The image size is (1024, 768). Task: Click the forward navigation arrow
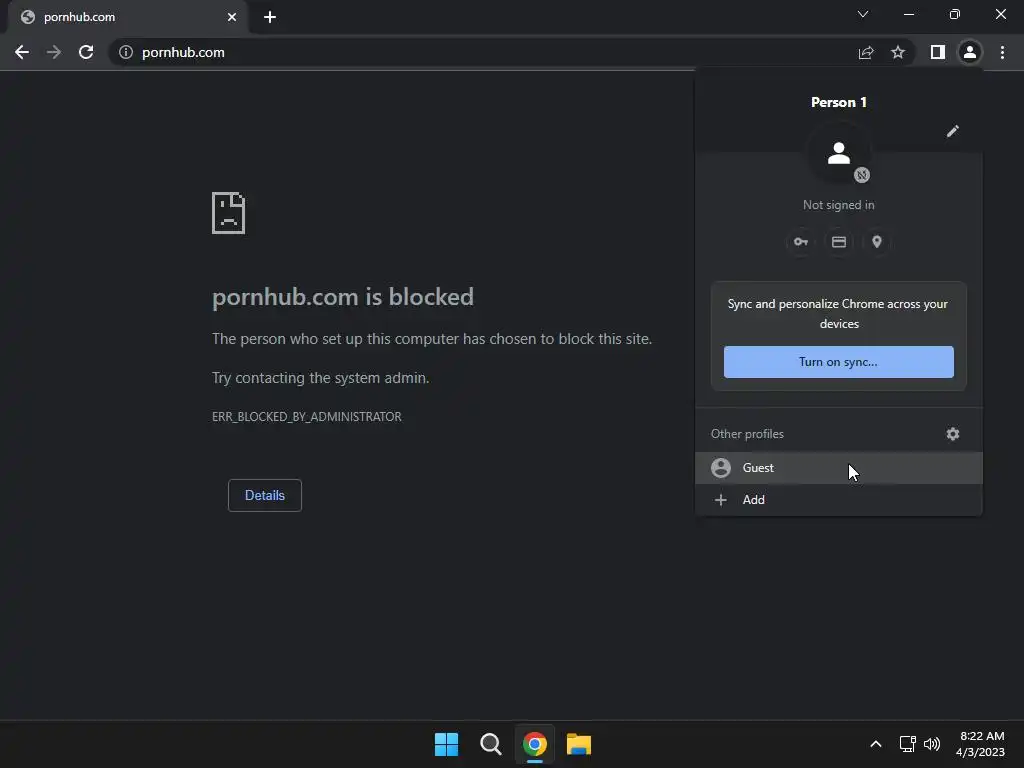click(x=54, y=52)
